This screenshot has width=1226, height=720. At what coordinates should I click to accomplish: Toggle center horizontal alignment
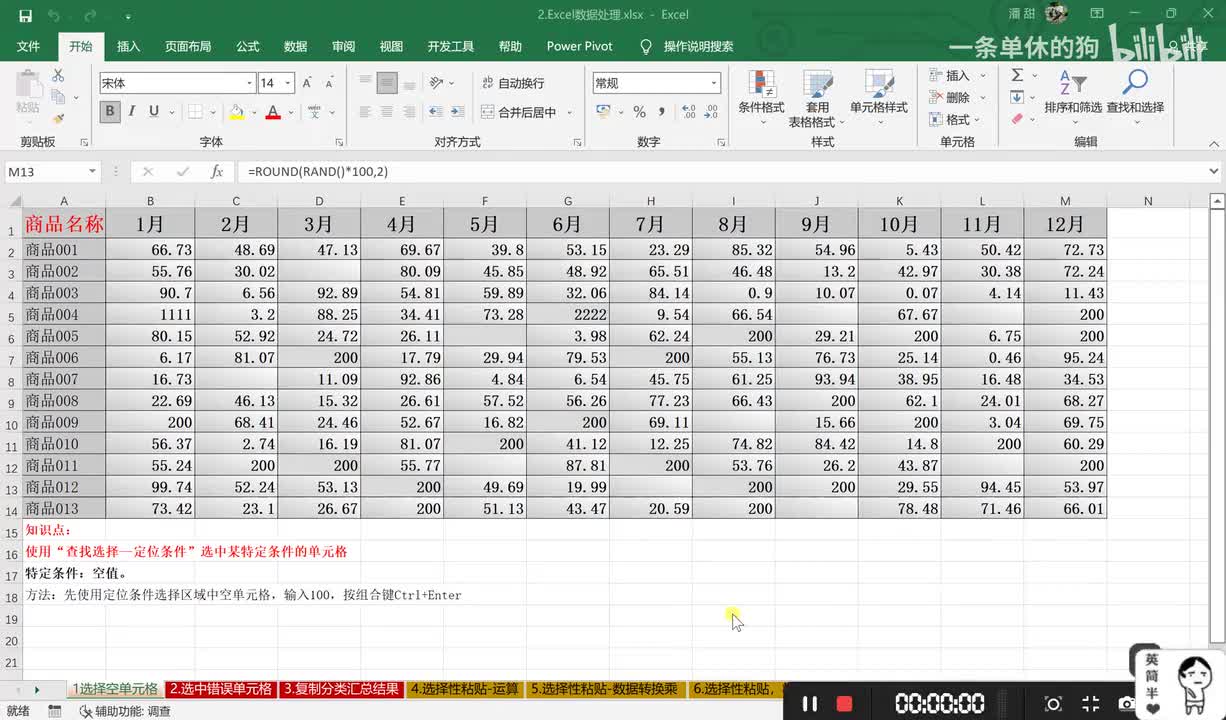388,112
